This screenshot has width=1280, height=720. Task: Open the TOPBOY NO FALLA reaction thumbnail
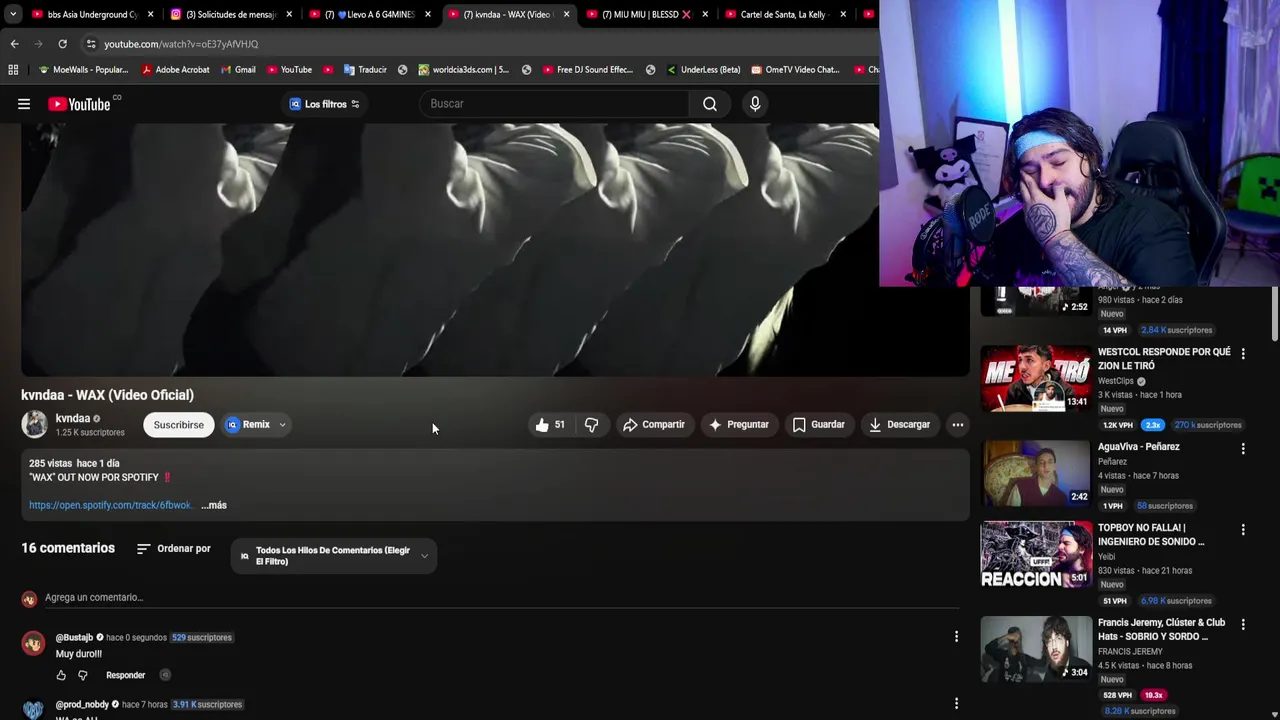1035,554
